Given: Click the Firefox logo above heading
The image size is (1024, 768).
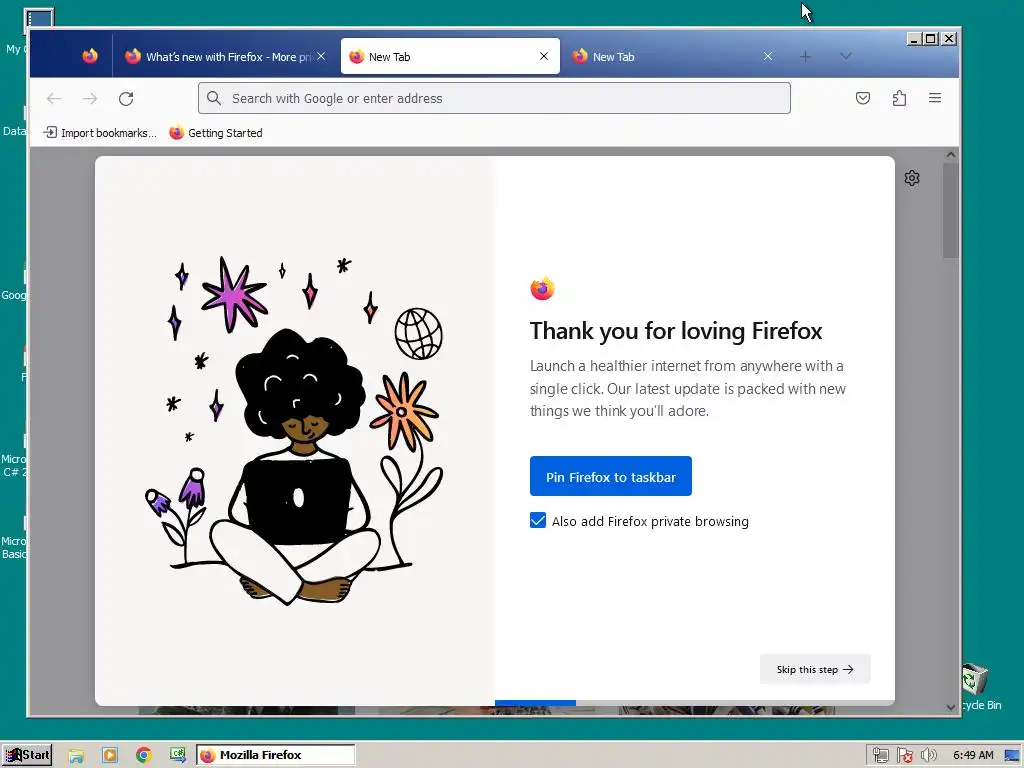Looking at the screenshot, I should coord(542,288).
